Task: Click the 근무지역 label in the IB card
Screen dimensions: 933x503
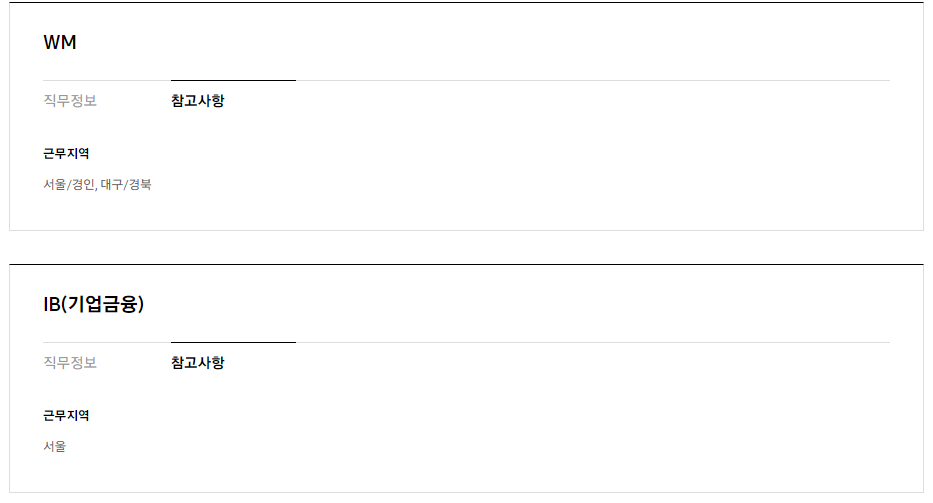Action: 66,416
